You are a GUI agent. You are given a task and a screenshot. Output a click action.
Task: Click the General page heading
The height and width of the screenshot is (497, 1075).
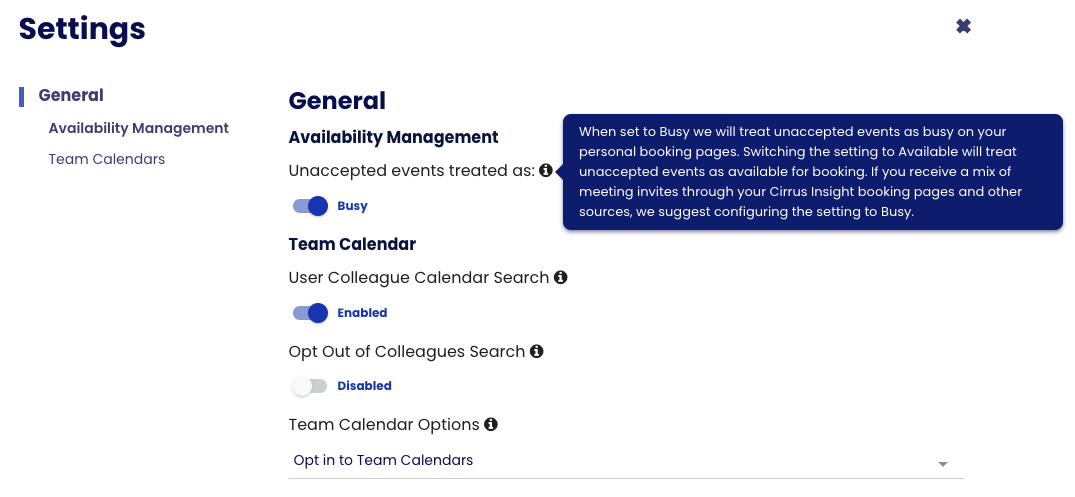tap(337, 101)
